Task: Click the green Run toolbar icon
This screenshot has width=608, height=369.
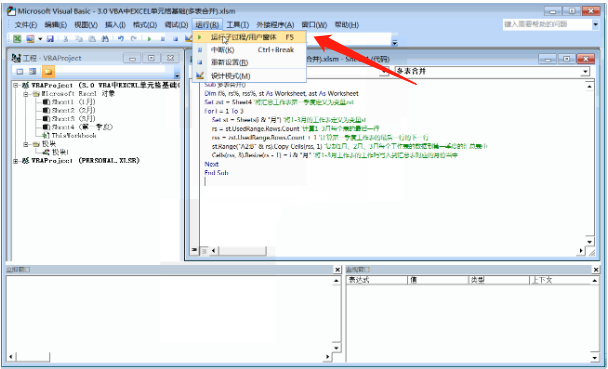Action: [149, 38]
